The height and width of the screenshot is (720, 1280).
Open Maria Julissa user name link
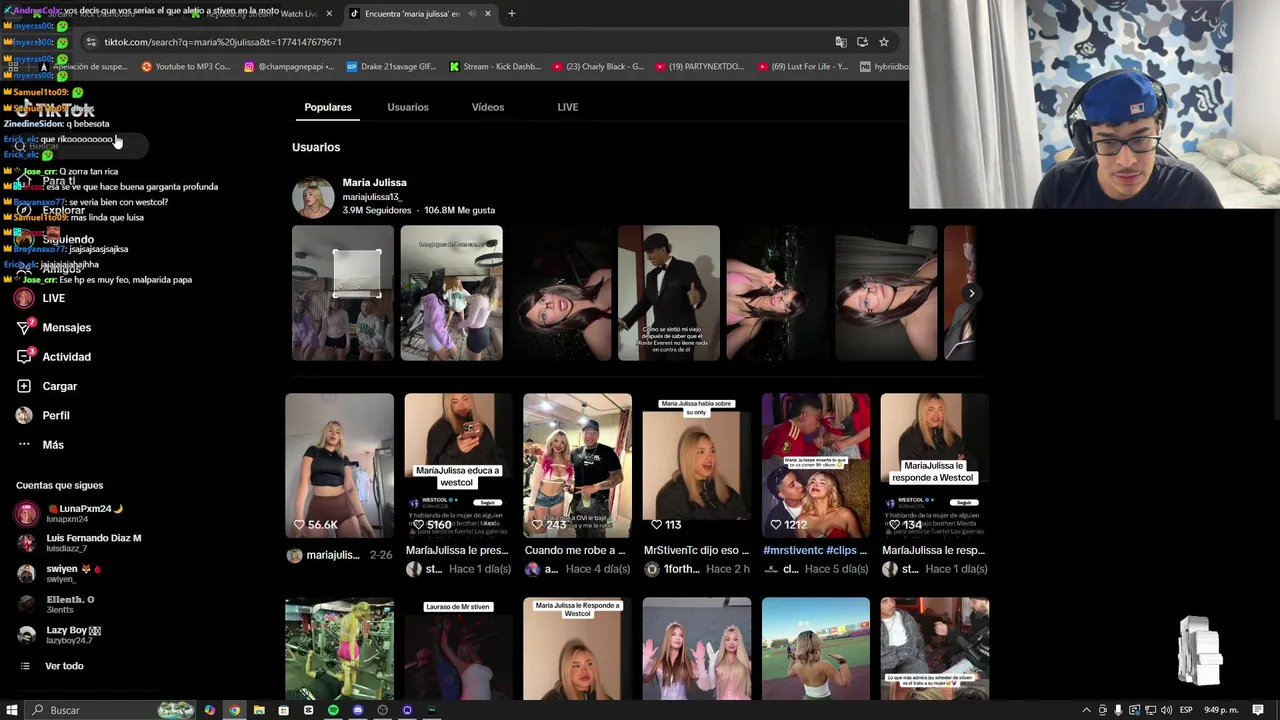click(374, 183)
